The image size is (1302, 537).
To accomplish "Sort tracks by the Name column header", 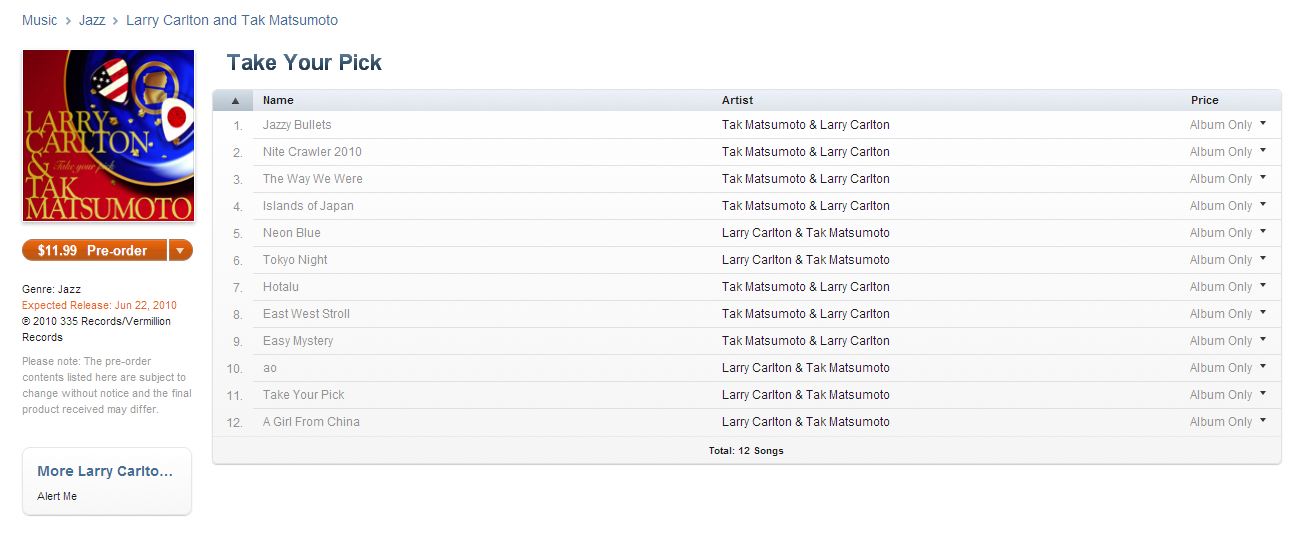I will click(278, 100).
